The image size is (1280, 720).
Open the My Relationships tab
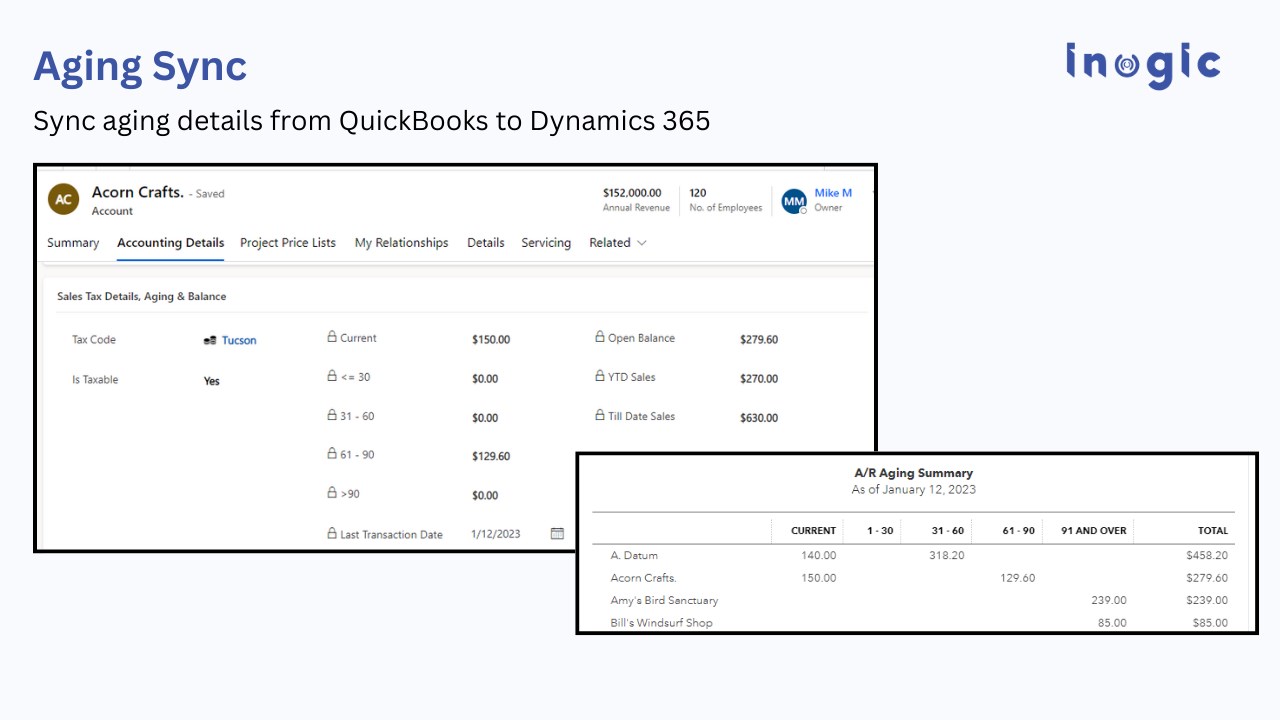click(x=401, y=243)
